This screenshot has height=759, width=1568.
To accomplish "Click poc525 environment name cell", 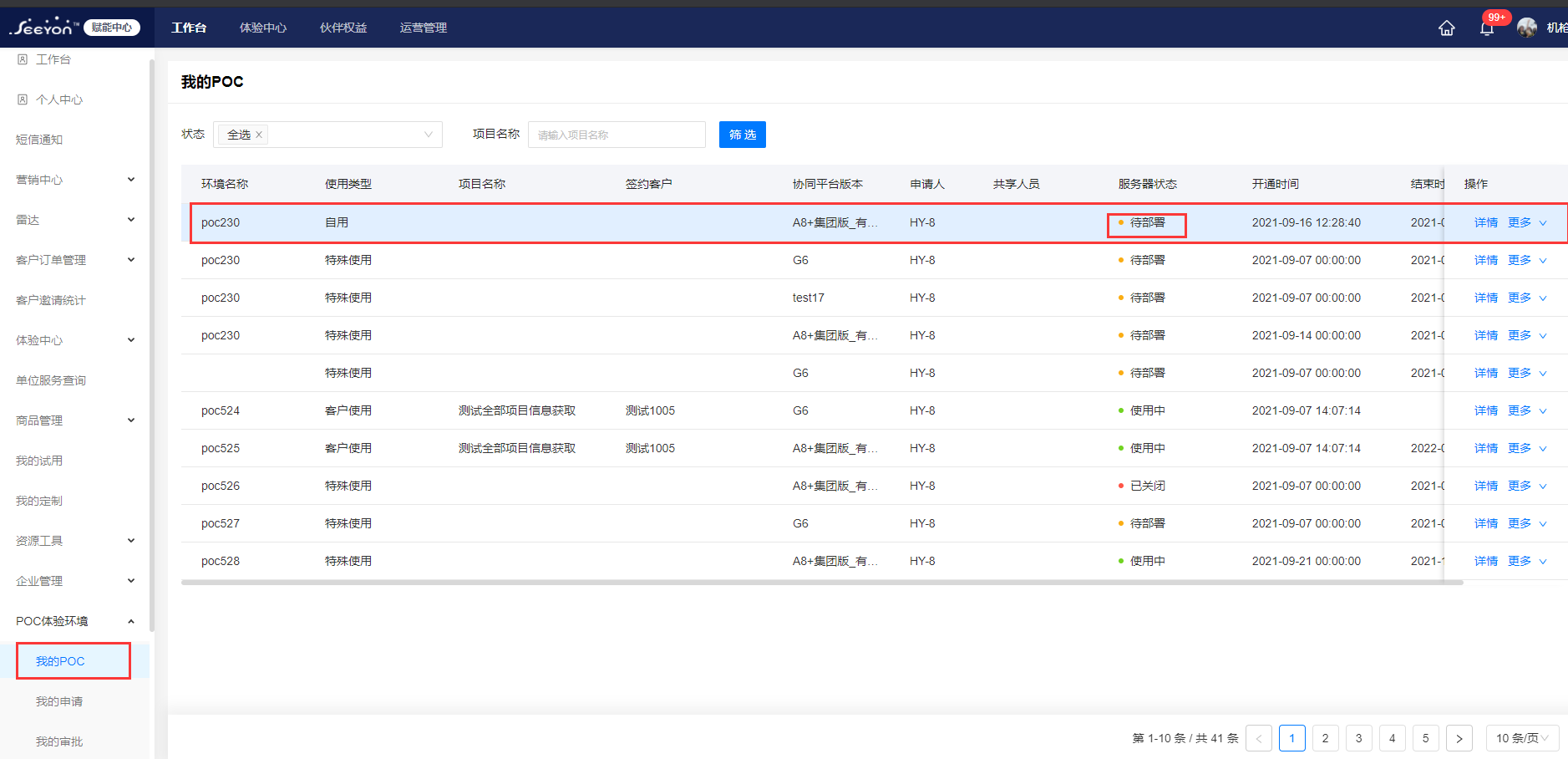I will coord(221,448).
